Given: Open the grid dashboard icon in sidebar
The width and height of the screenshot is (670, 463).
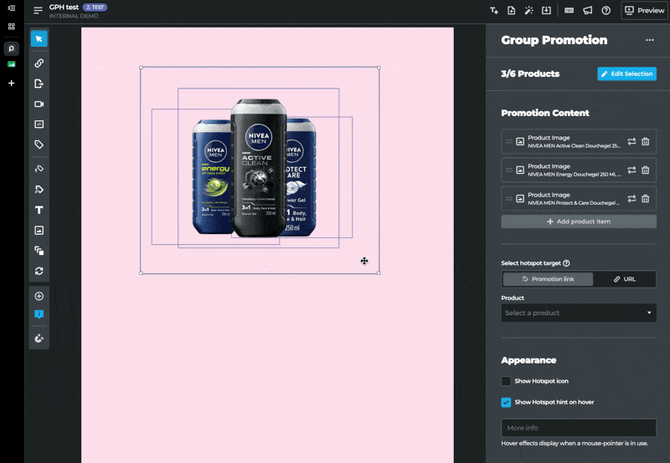Looking at the screenshot, I should tap(12, 26).
